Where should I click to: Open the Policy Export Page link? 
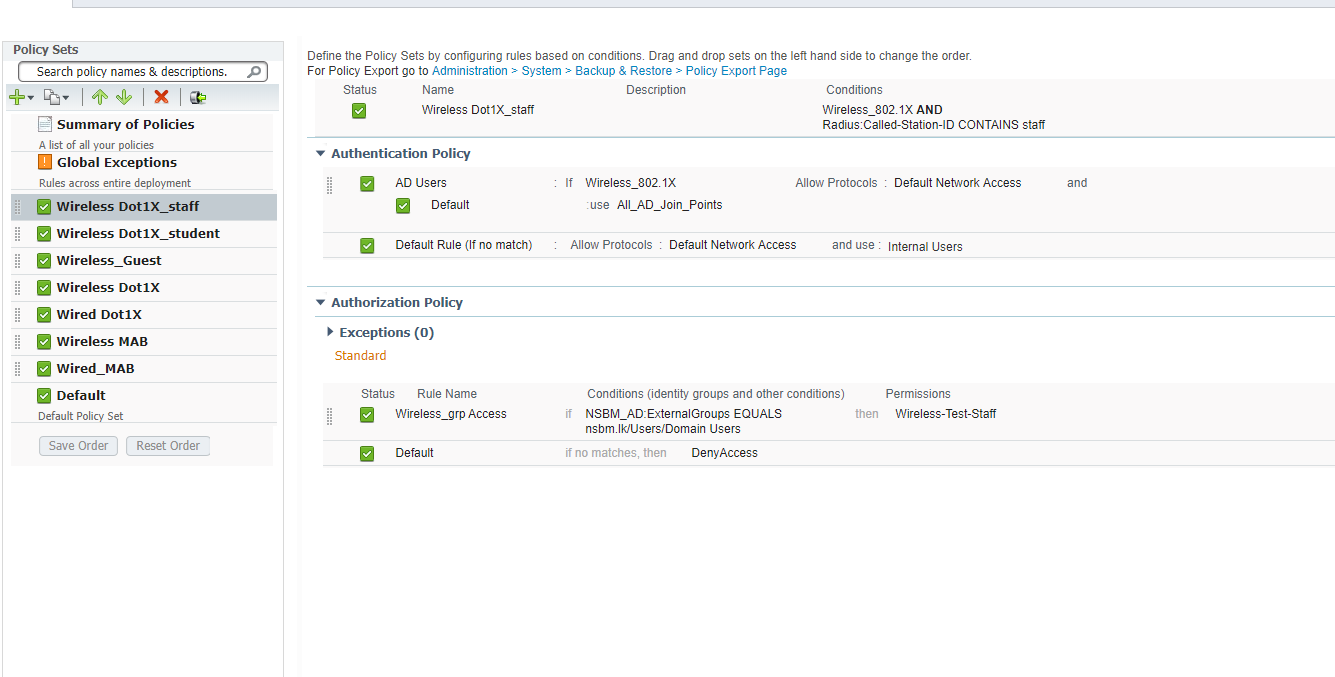coord(736,70)
